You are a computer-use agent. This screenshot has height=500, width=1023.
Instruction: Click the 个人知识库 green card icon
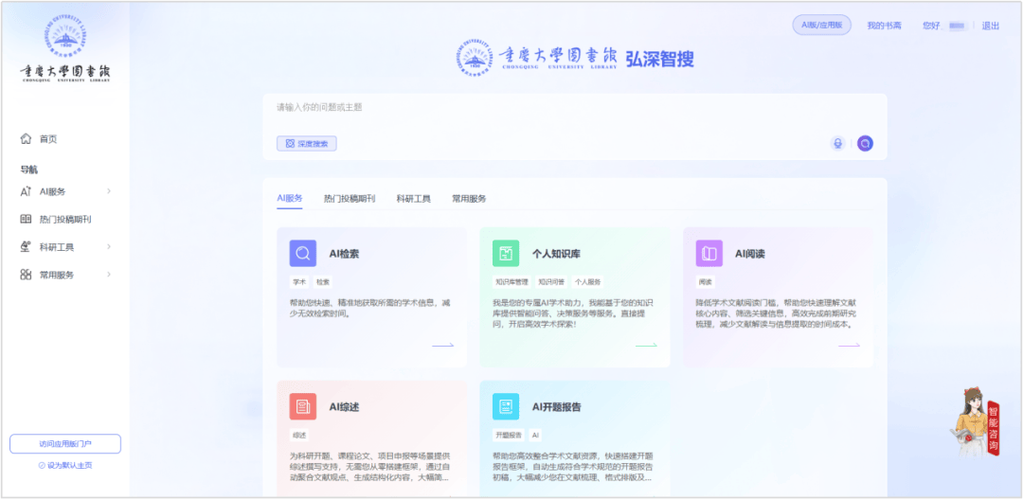(506, 254)
